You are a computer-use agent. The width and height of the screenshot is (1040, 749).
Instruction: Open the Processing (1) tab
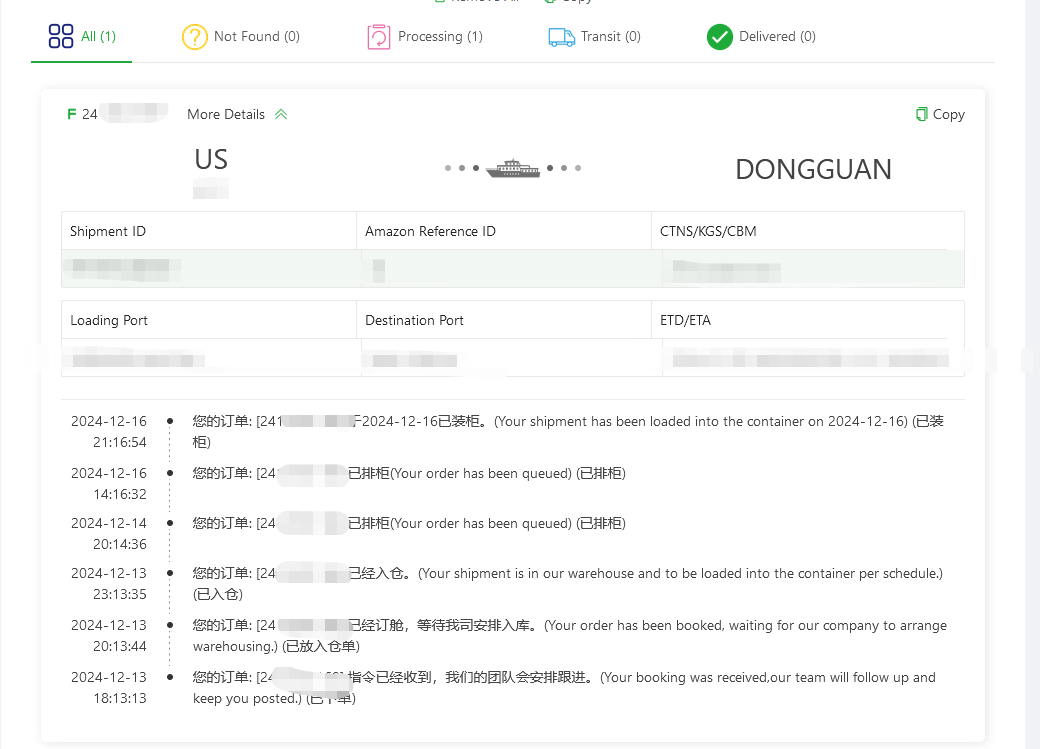pyautogui.click(x=440, y=37)
